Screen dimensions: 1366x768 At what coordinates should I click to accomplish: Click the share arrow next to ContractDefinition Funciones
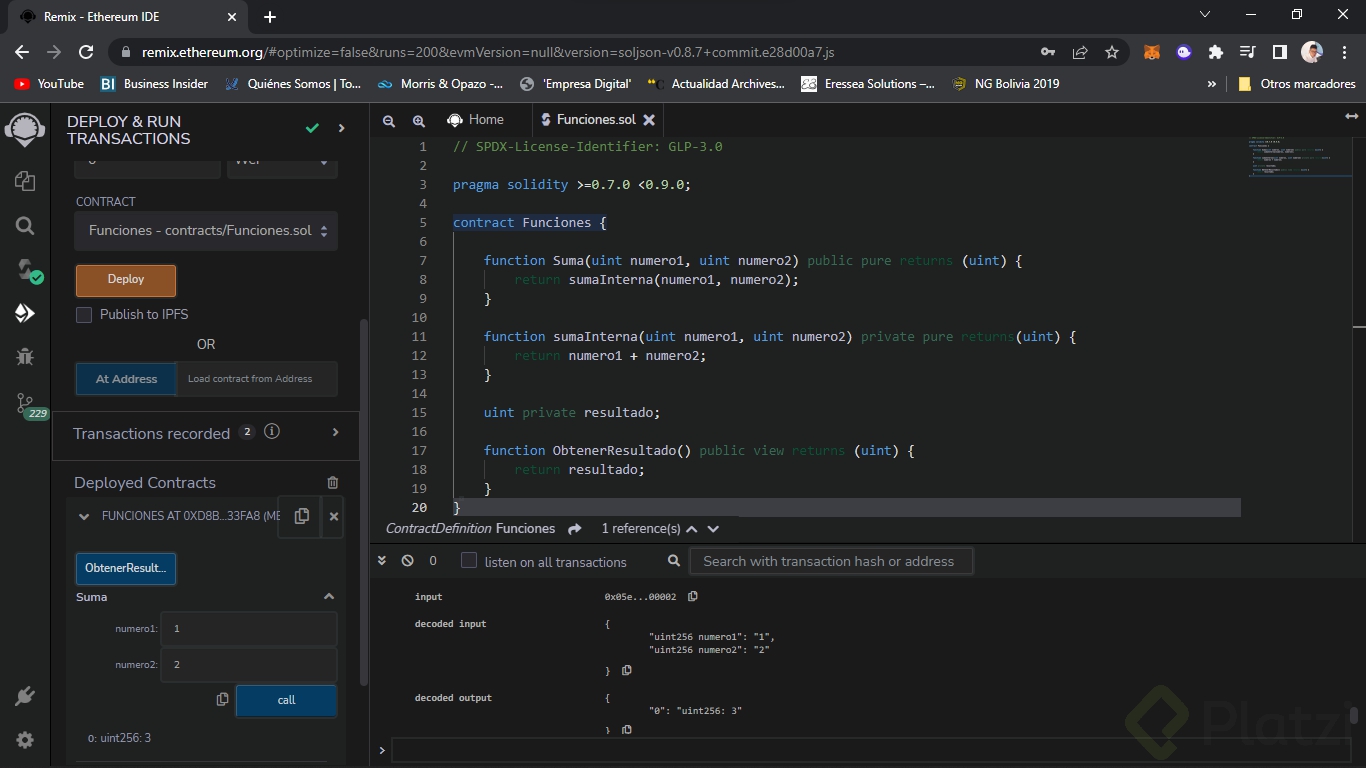pos(574,529)
